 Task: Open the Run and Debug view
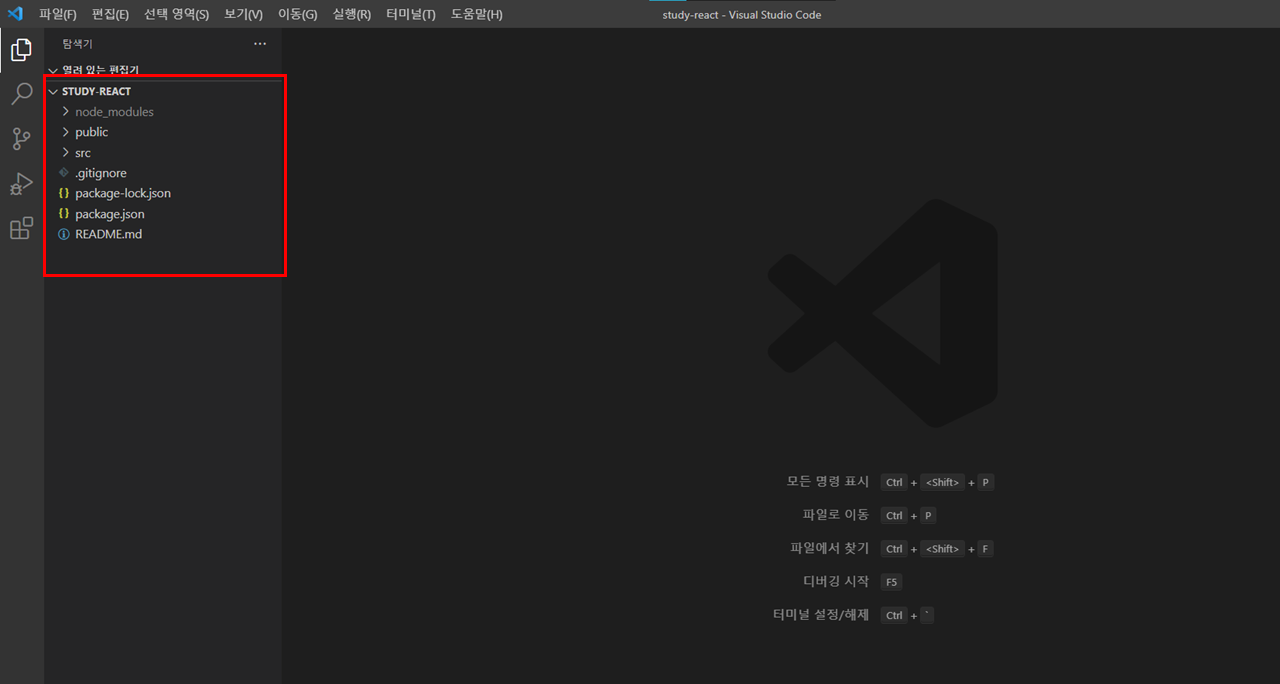[21, 184]
